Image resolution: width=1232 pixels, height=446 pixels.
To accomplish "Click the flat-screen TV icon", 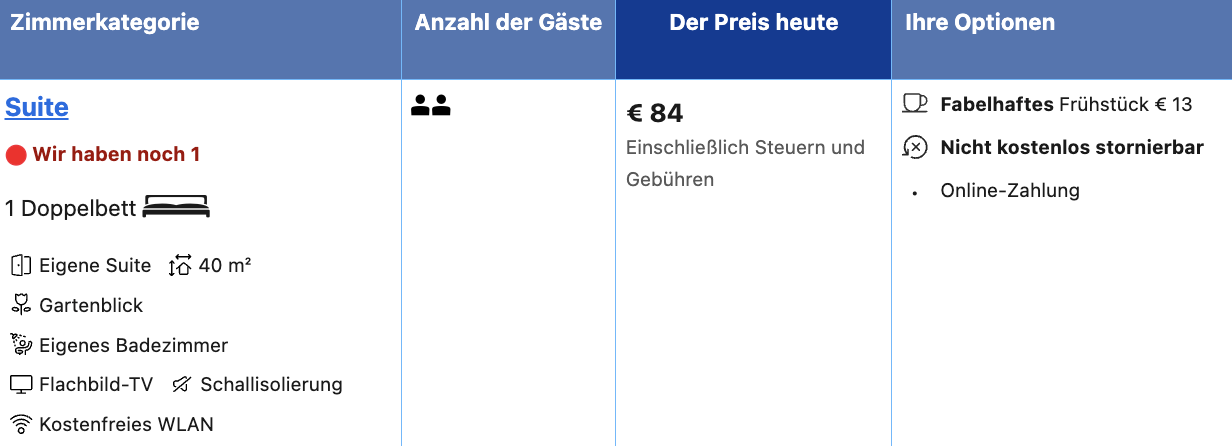I will pyautogui.click(x=21, y=384).
